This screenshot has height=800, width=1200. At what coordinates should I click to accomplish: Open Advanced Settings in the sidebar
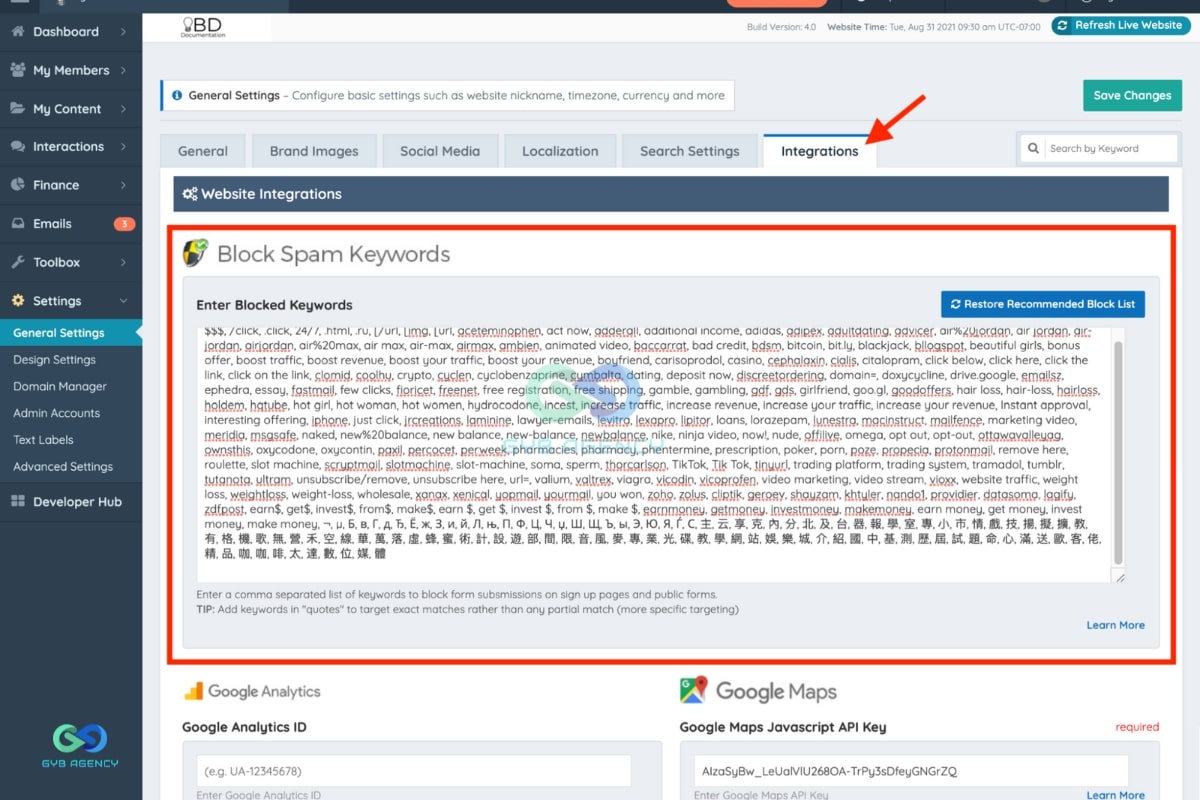(x=62, y=467)
